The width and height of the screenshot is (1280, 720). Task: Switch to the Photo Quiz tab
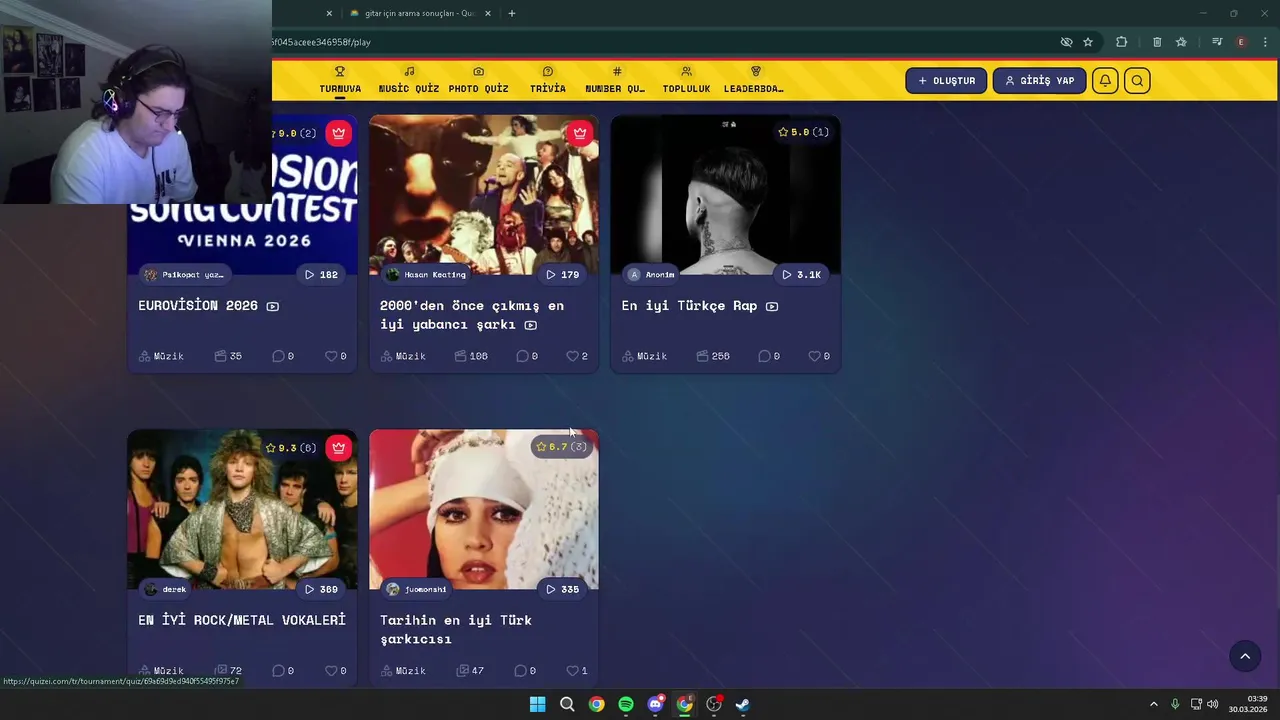tap(478, 80)
